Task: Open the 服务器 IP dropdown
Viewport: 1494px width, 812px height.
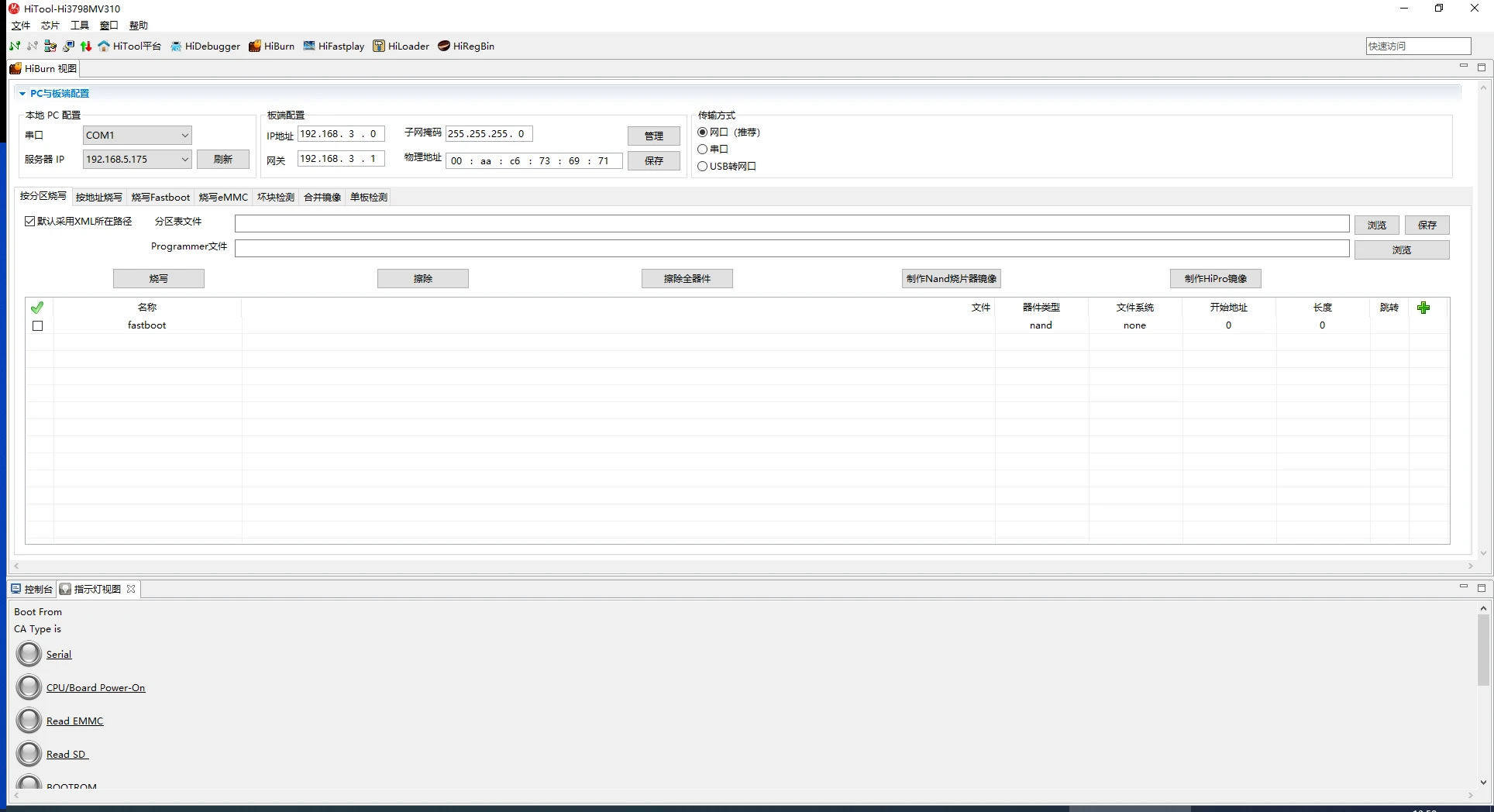Action: coord(137,160)
